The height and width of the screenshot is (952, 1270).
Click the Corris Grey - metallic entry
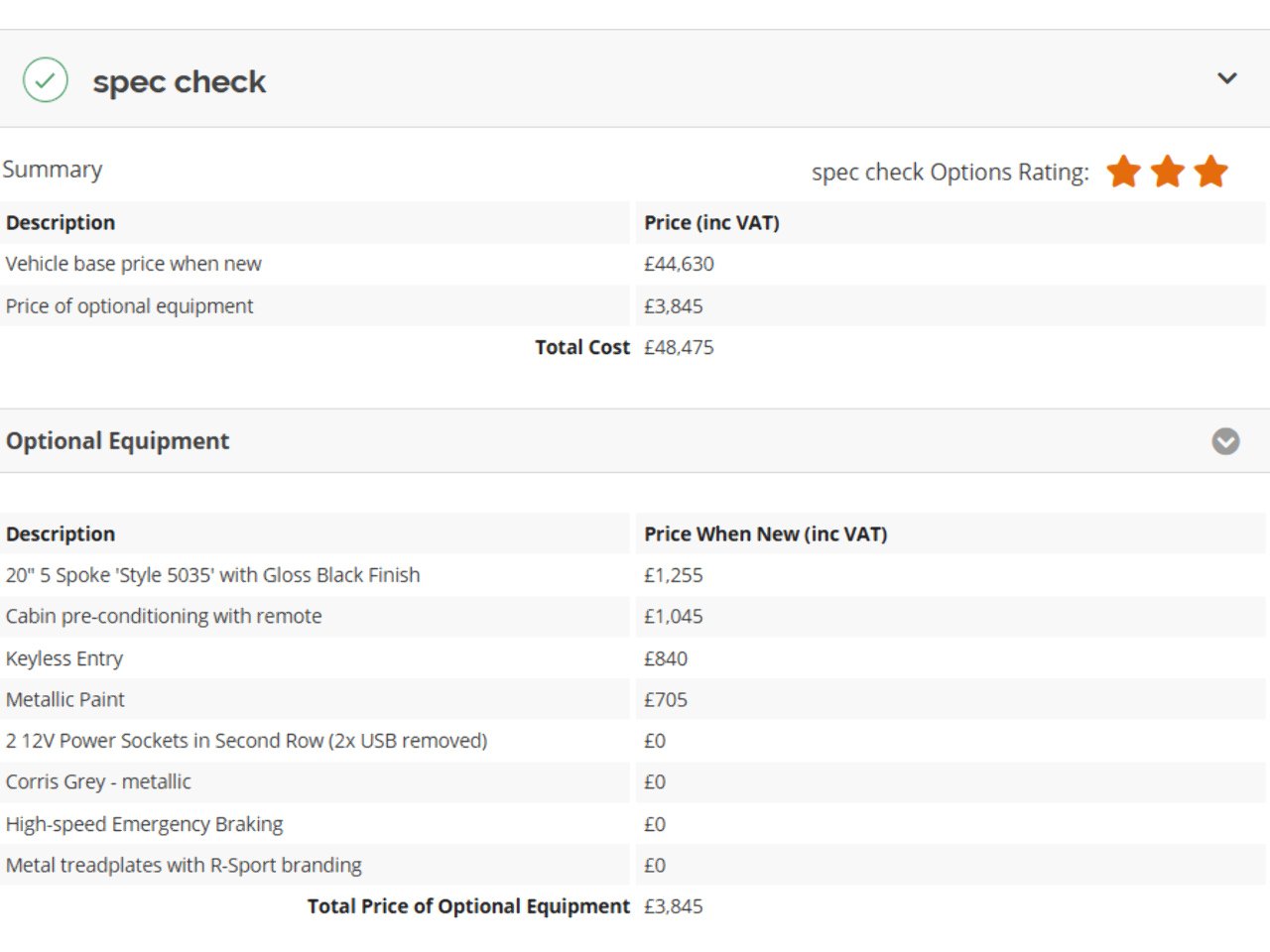pyautogui.click(x=98, y=781)
